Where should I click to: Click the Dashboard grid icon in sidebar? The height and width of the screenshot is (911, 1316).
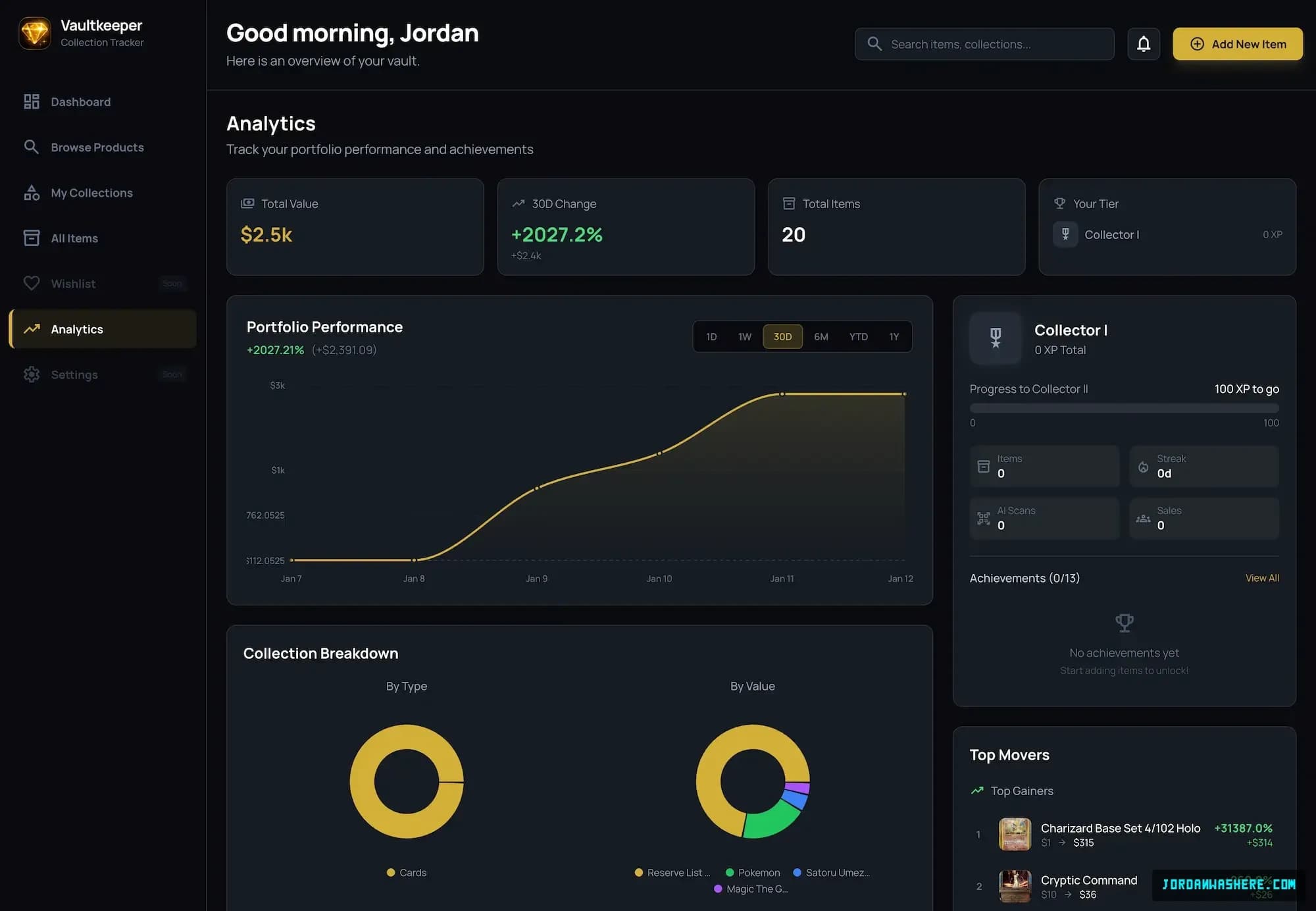point(32,101)
